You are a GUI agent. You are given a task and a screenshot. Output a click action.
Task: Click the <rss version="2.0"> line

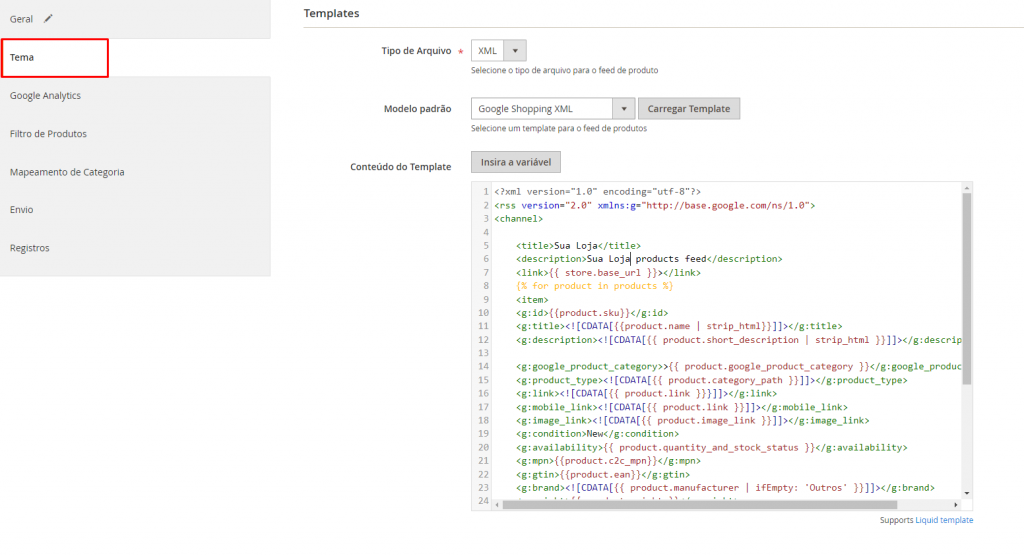[654, 205]
